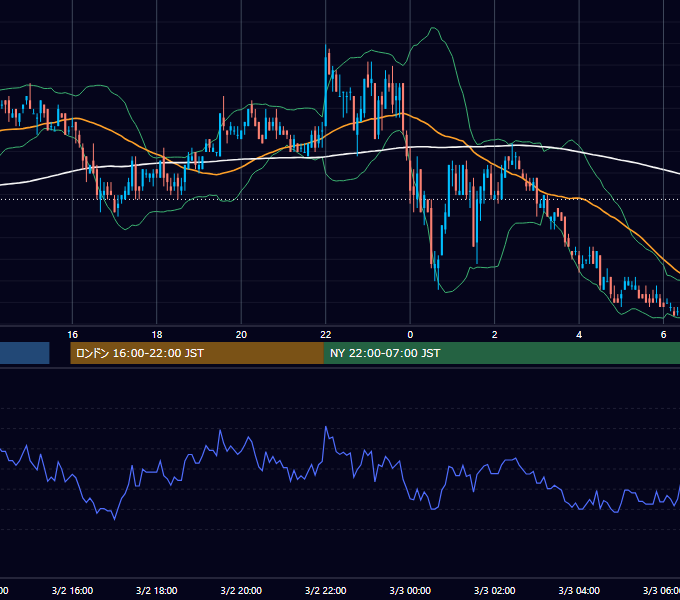This screenshot has height=600, width=680.
Task: Click the 3/2 18:00 label on indicator axis
Action: coord(157,590)
